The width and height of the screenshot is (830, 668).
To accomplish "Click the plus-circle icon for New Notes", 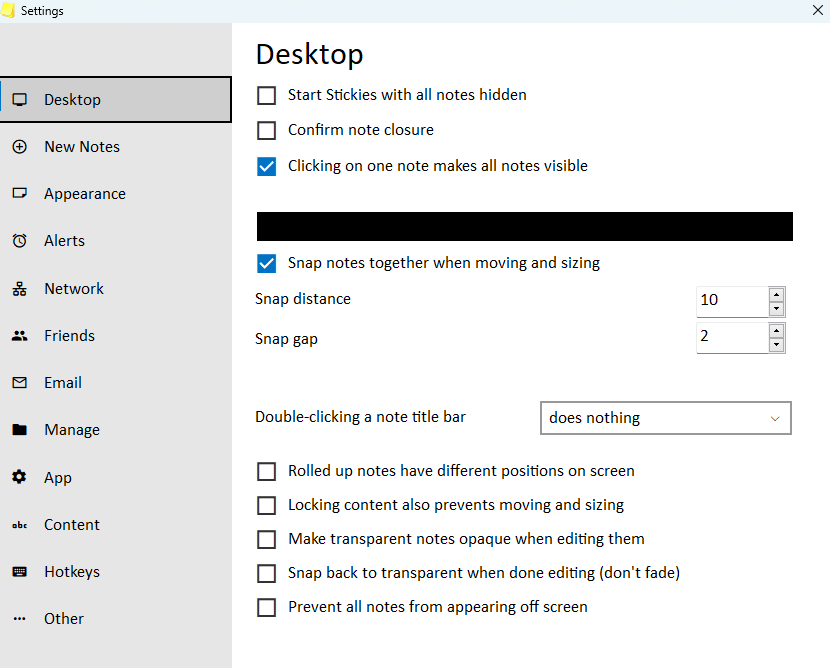I will [19, 147].
